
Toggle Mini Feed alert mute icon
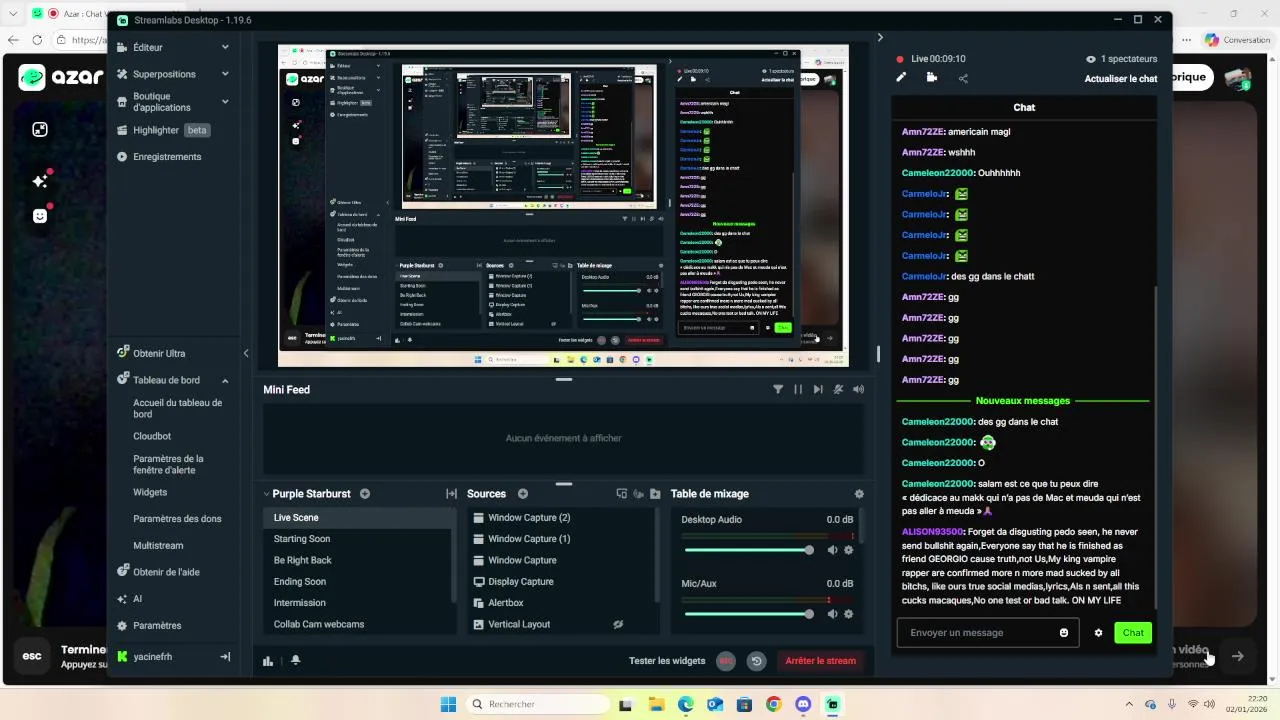838,389
